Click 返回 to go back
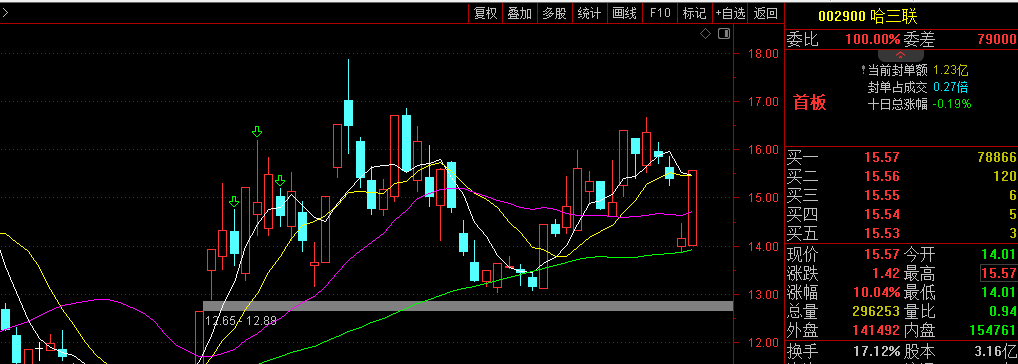1018x364 pixels. [766, 13]
